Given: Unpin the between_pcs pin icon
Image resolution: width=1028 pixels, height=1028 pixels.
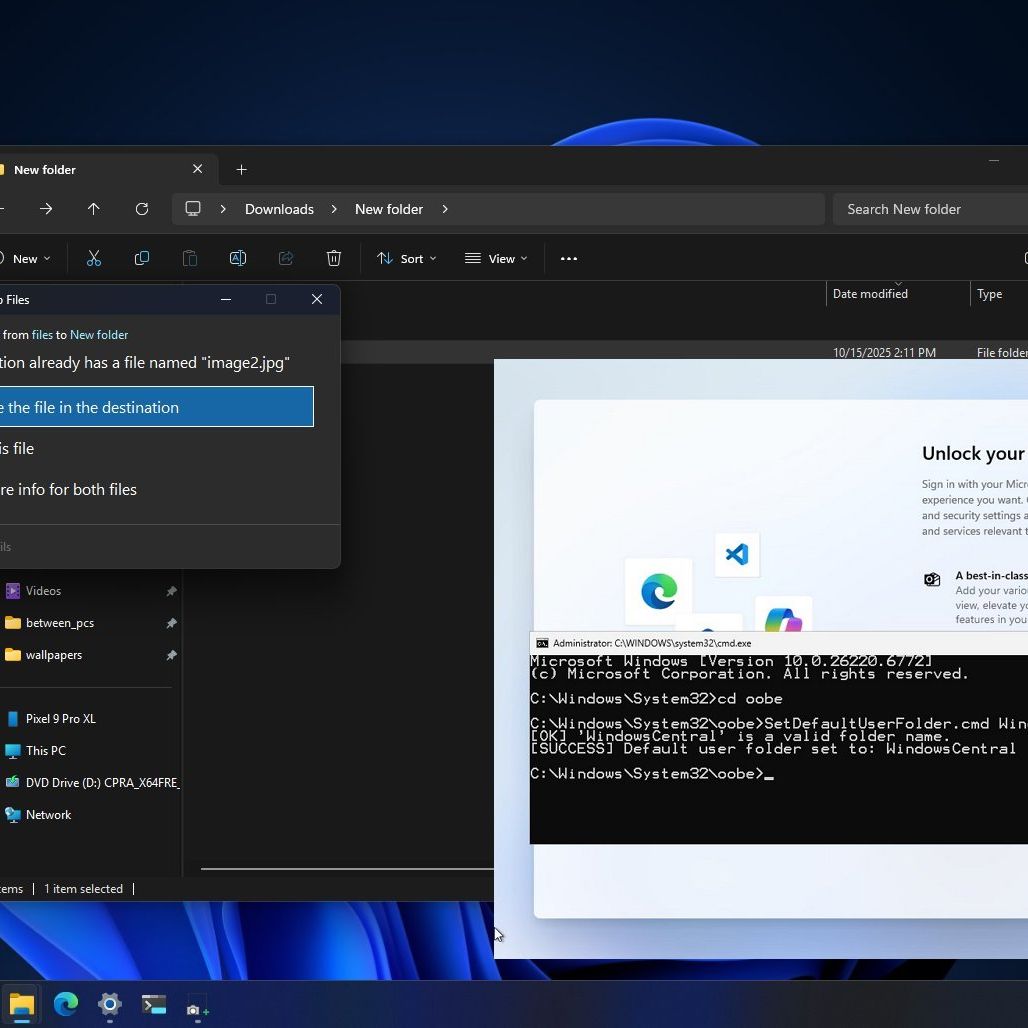Looking at the screenshot, I should 171,623.
